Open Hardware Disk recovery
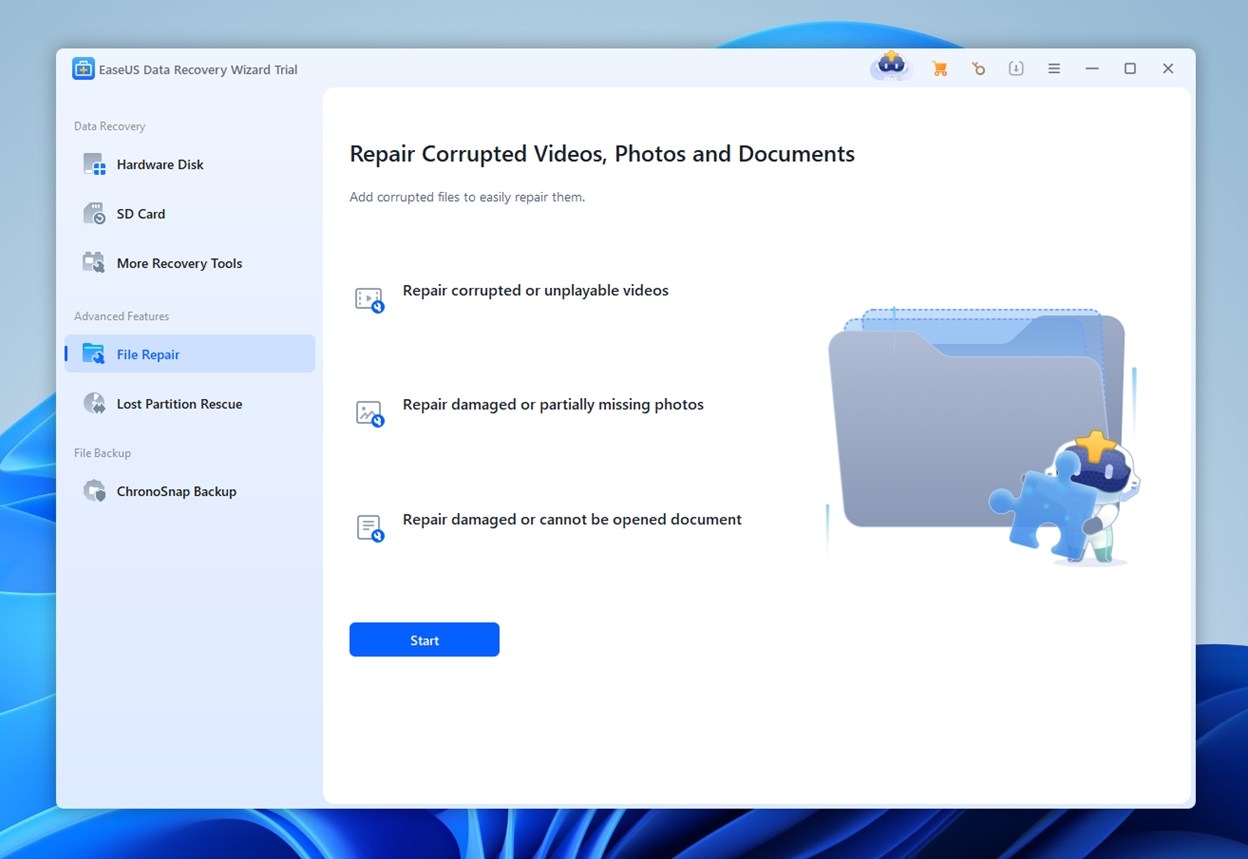Viewport: 1248px width, 859px height. pos(190,164)
